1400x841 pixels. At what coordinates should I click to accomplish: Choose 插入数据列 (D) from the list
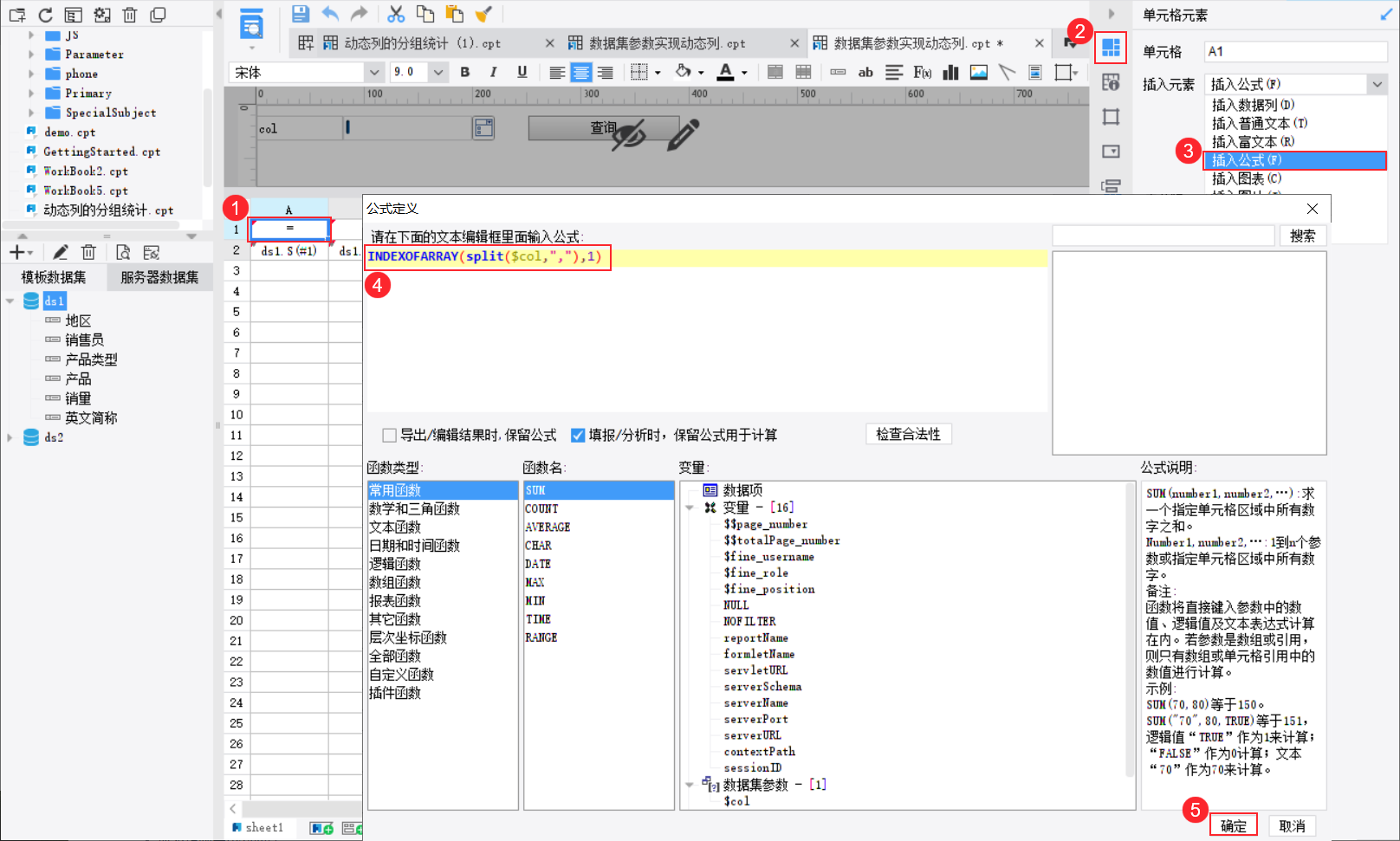(1253, 105)
